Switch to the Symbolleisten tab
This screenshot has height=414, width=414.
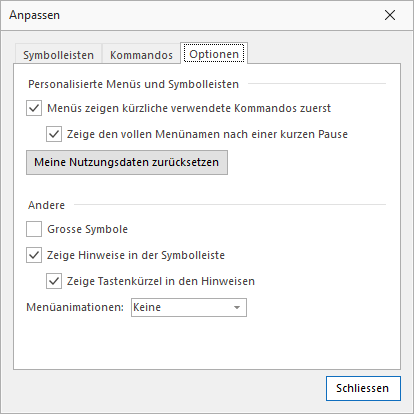[58, 55]
